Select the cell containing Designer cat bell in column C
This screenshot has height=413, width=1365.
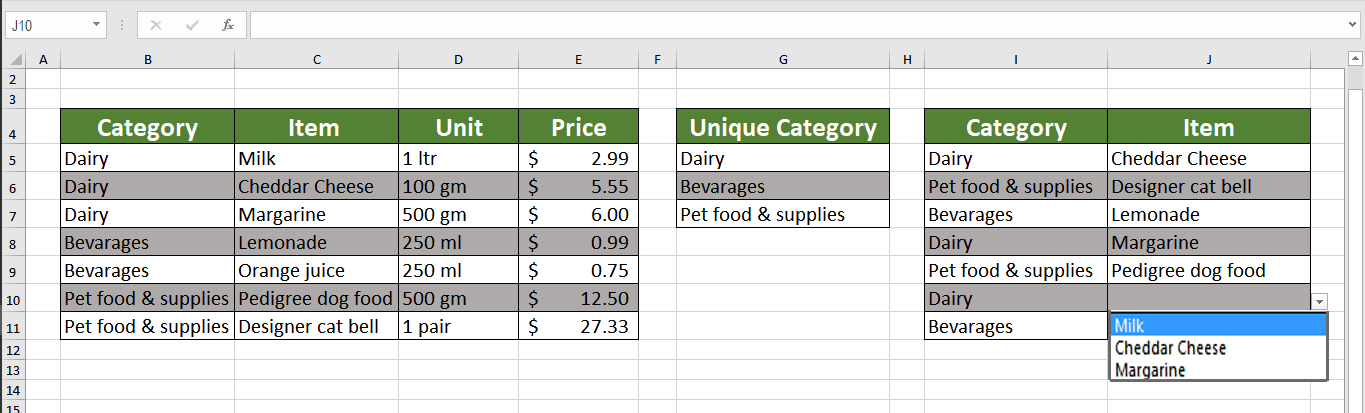pyautogui.click(x=316, y=327)
